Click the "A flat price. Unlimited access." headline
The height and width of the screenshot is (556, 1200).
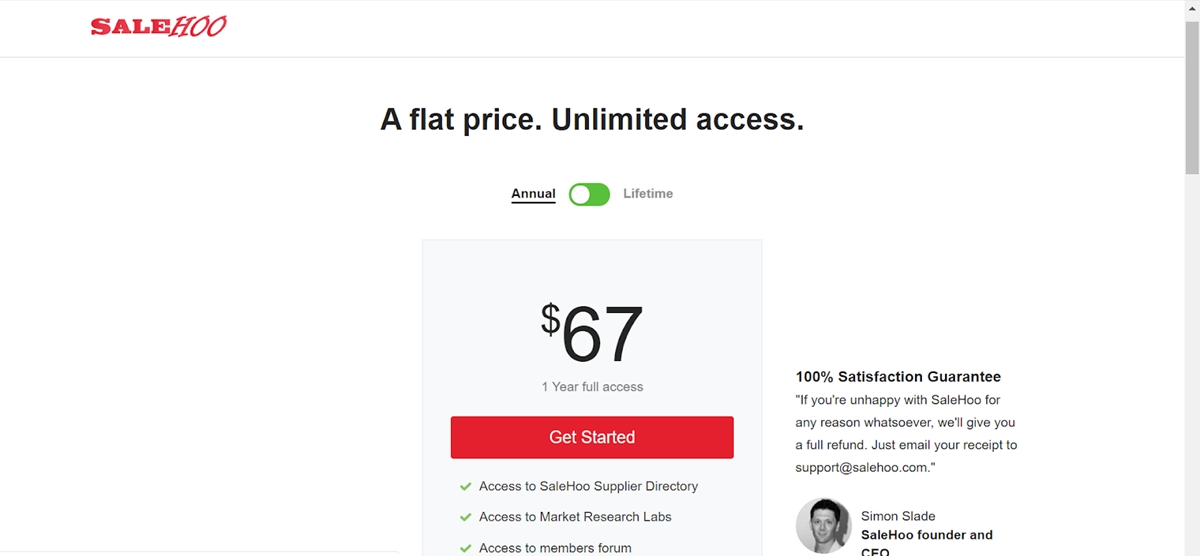tap(592, 120)
